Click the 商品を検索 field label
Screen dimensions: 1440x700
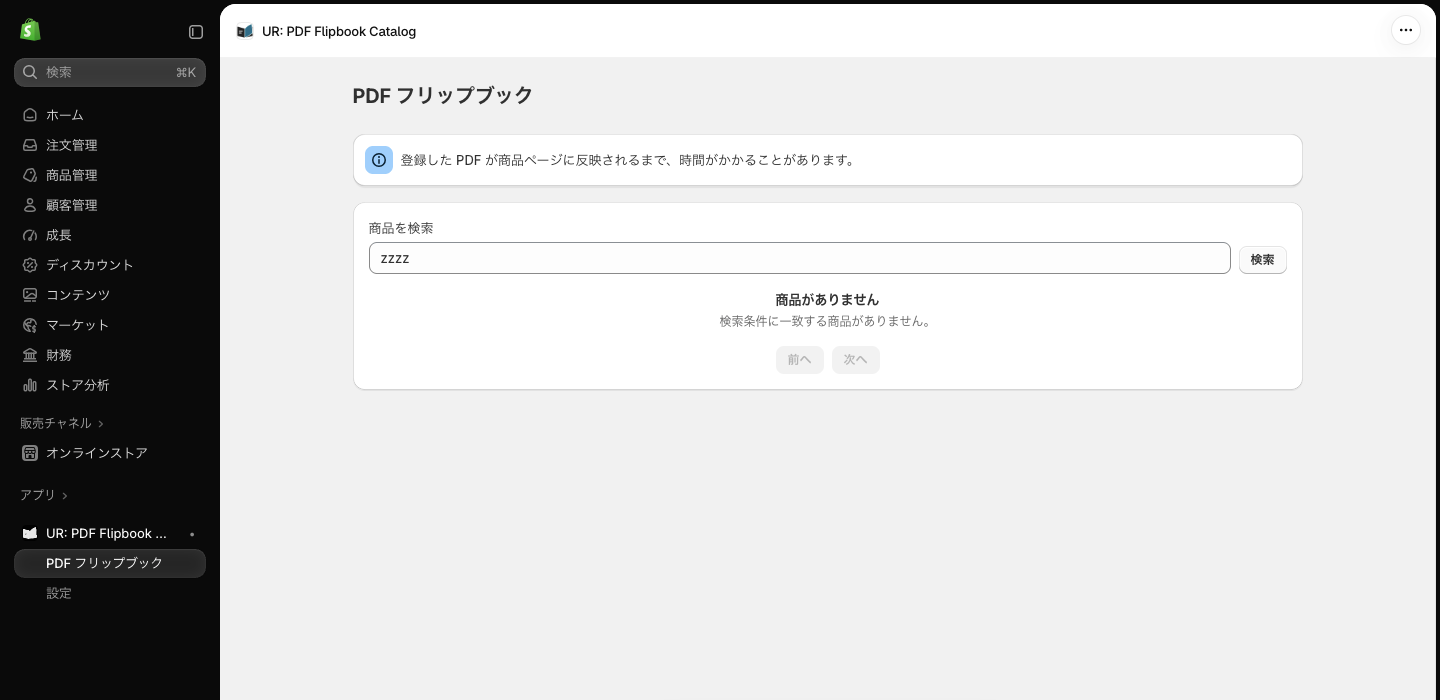pos(401,228)
